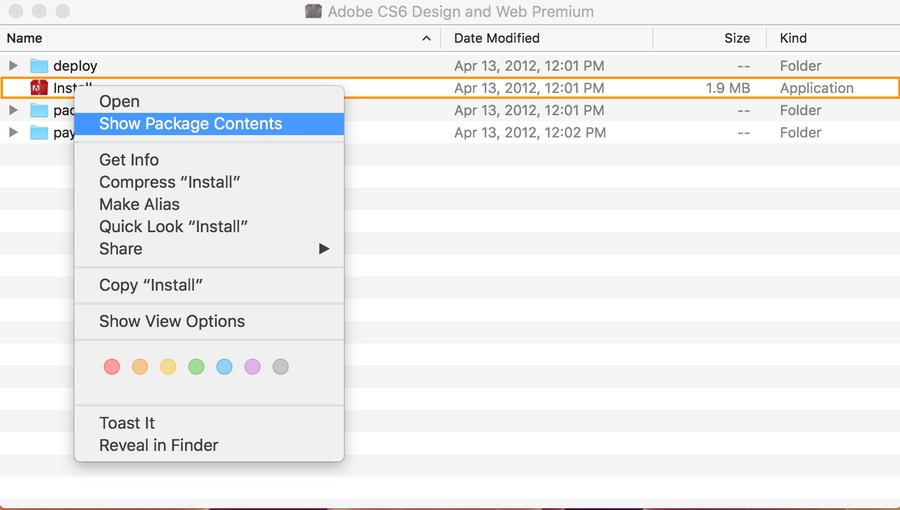Click the disk icon beside the window title
900x510 pixels.
[x=313, y=11]
